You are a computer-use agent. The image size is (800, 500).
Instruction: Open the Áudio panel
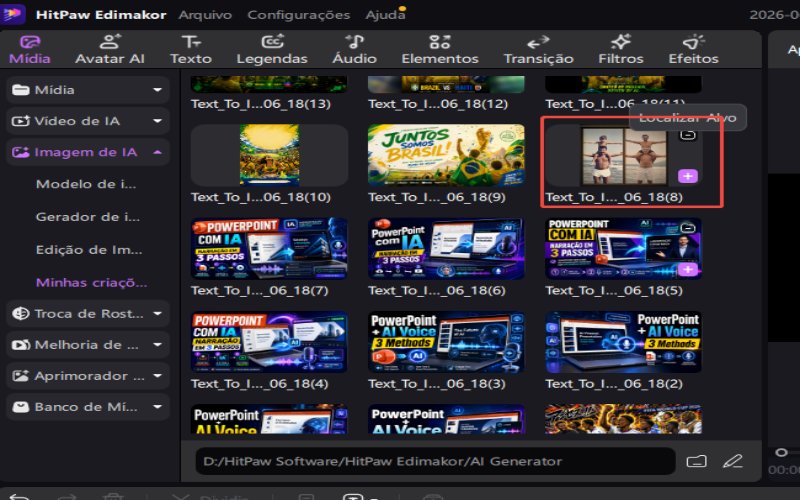coord(355,49)
